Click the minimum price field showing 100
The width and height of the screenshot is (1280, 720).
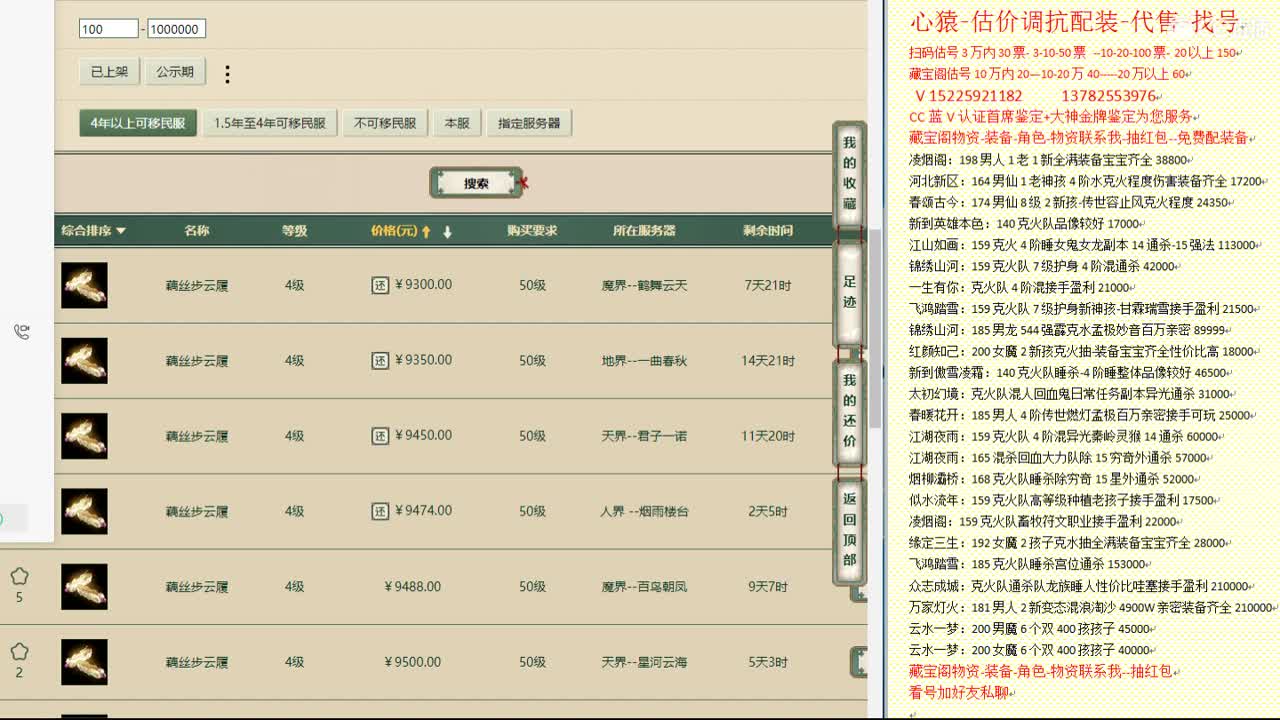point(109,29)
